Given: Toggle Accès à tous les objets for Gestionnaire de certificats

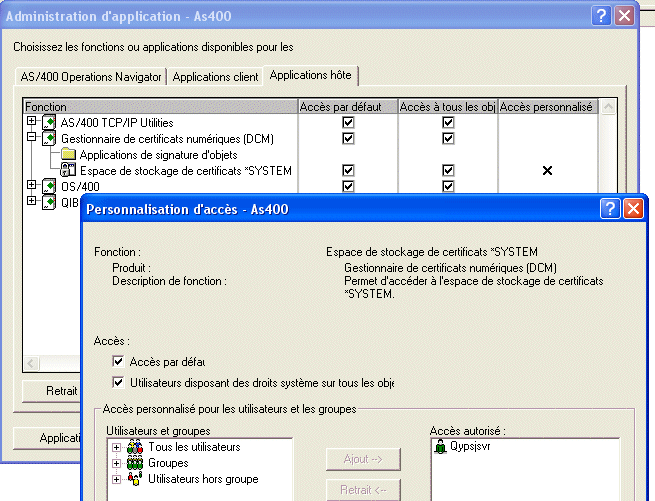Looking at the screenshot, I should [x=448, y=138].
